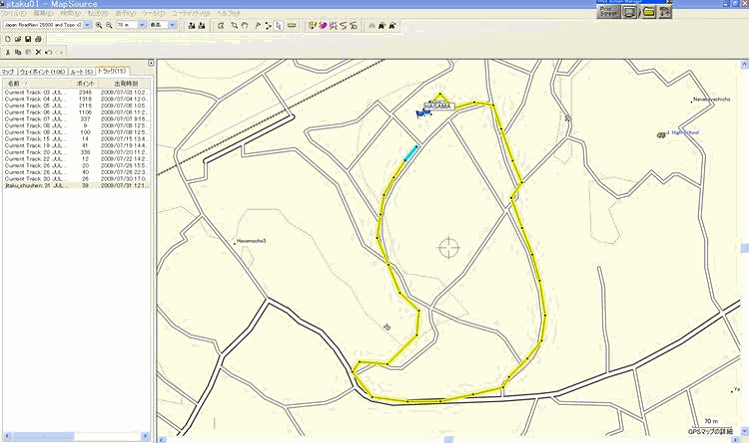Open the 70 m zoom scale dropdown

[142, 25]
